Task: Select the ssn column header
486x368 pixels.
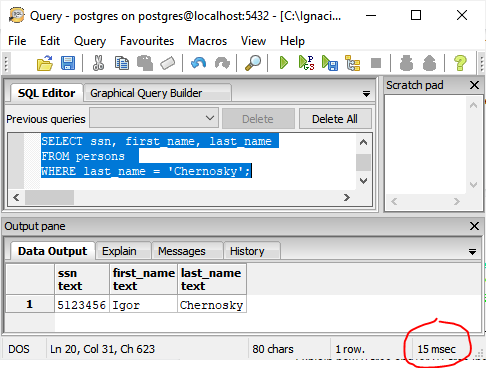Action: click(82, 279)
